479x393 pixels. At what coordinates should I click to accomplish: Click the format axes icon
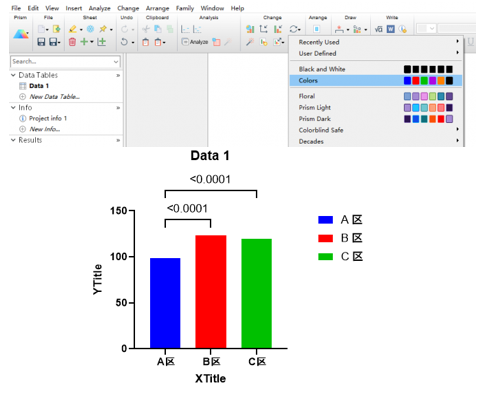click(x=264, y=29)
